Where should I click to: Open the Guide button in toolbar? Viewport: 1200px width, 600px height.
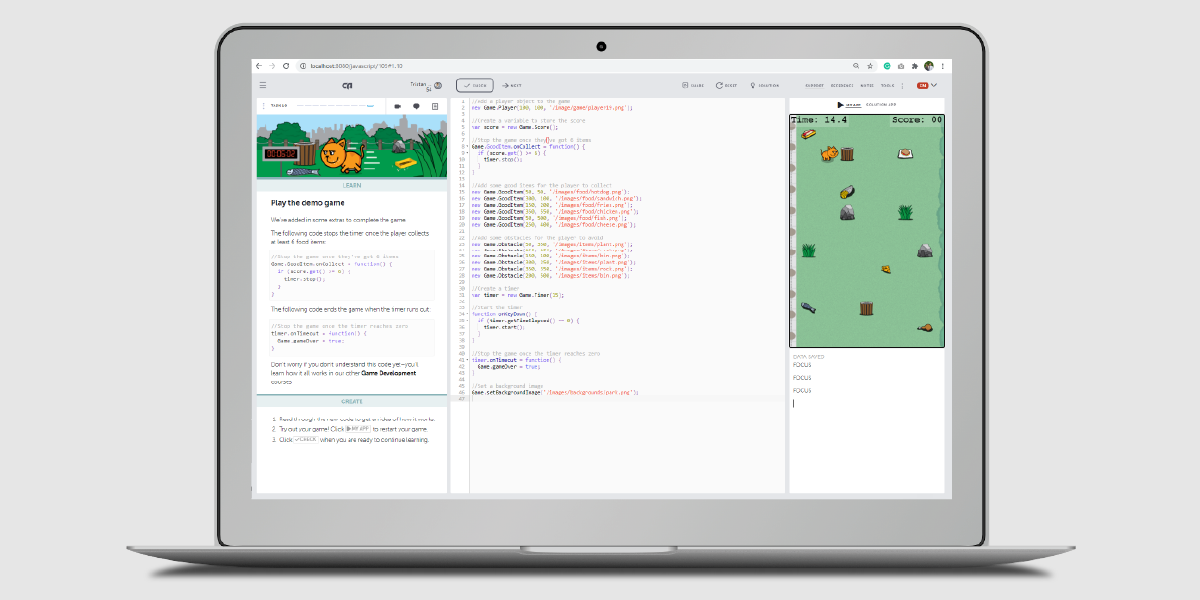[692, 85]
